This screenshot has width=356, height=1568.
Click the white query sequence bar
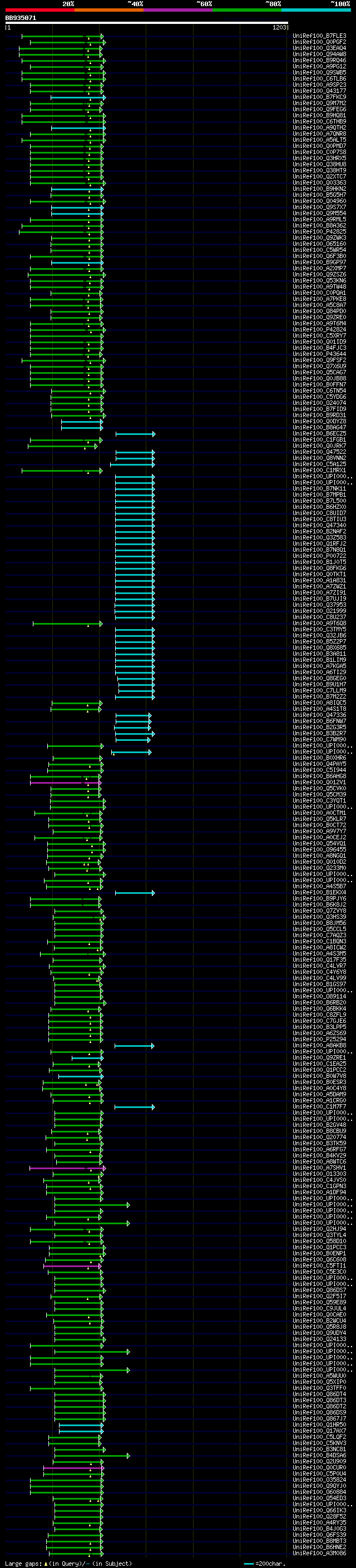147,22
